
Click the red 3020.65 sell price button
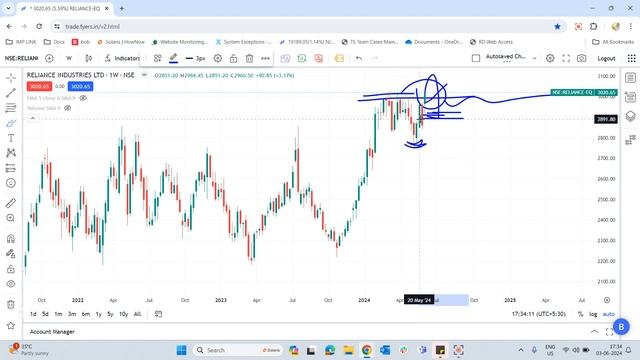pyautogui.click(x=40, y=87)
